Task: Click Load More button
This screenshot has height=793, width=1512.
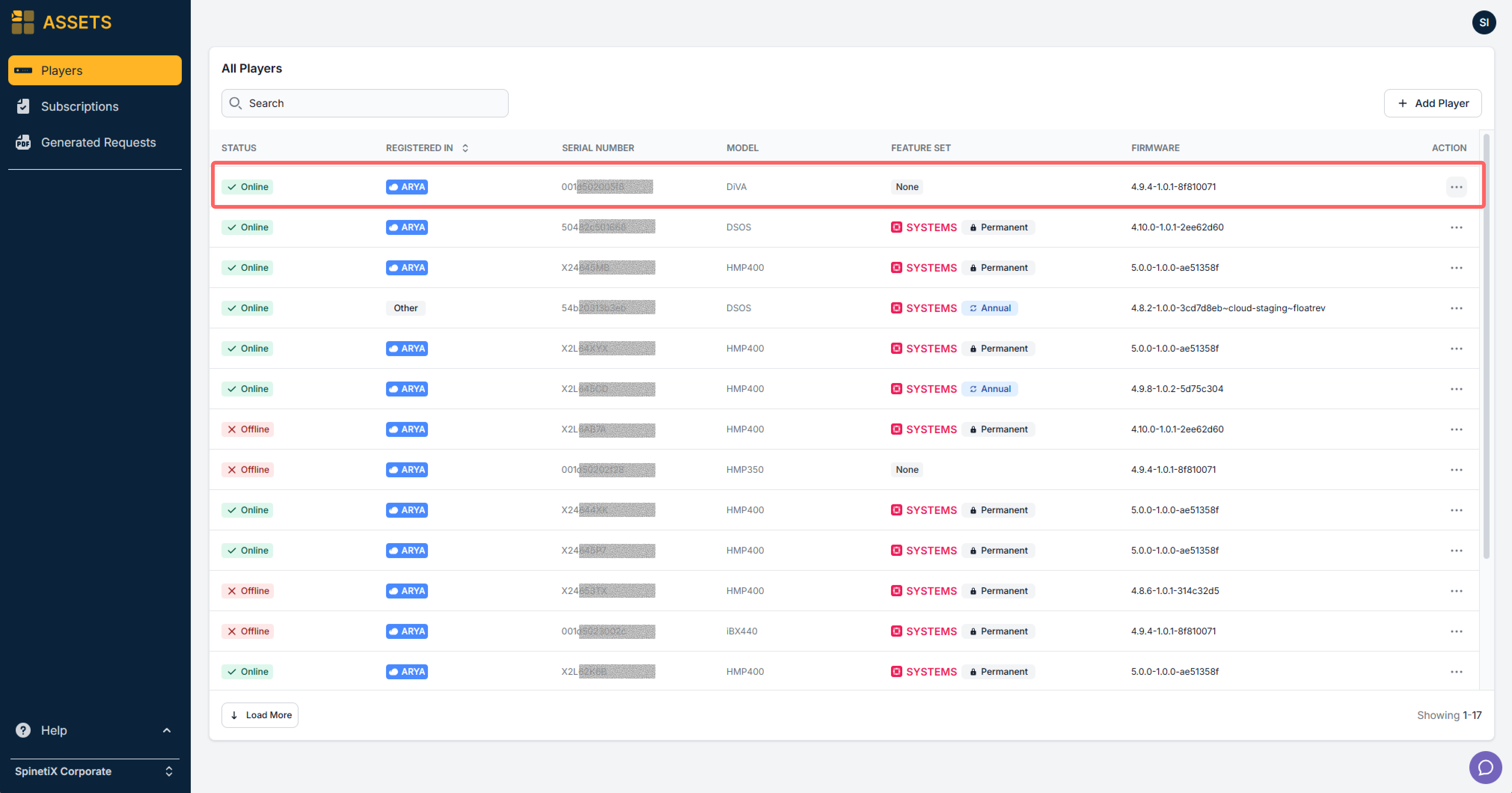Action: click(x=260, y=715)
